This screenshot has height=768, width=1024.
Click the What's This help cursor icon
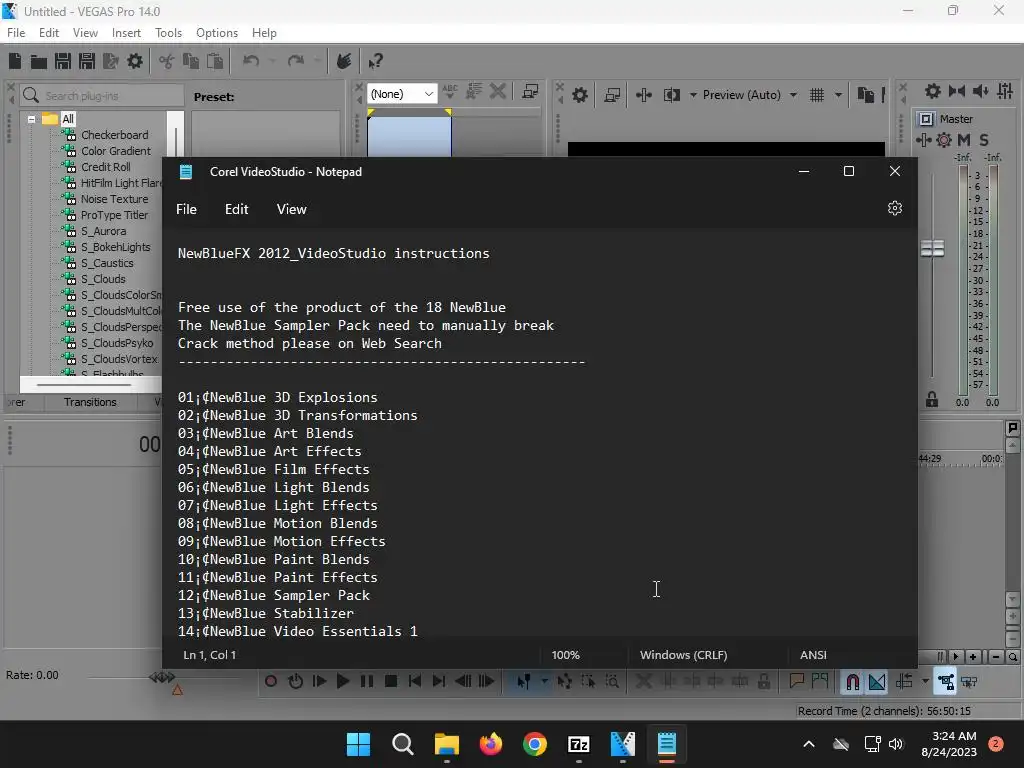point(375,61)
